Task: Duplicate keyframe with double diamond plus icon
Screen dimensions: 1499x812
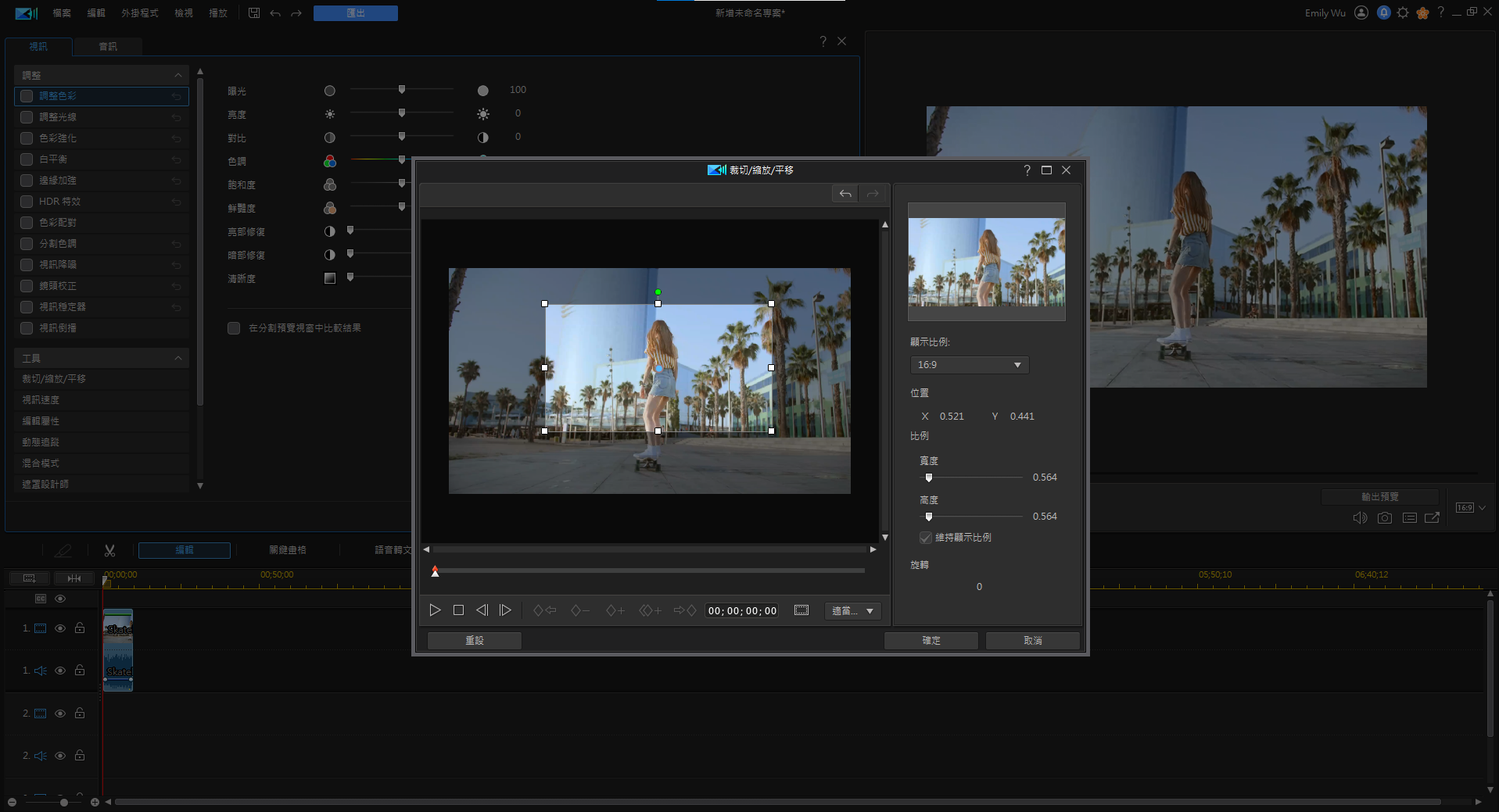Action: (x=651, y=610)
